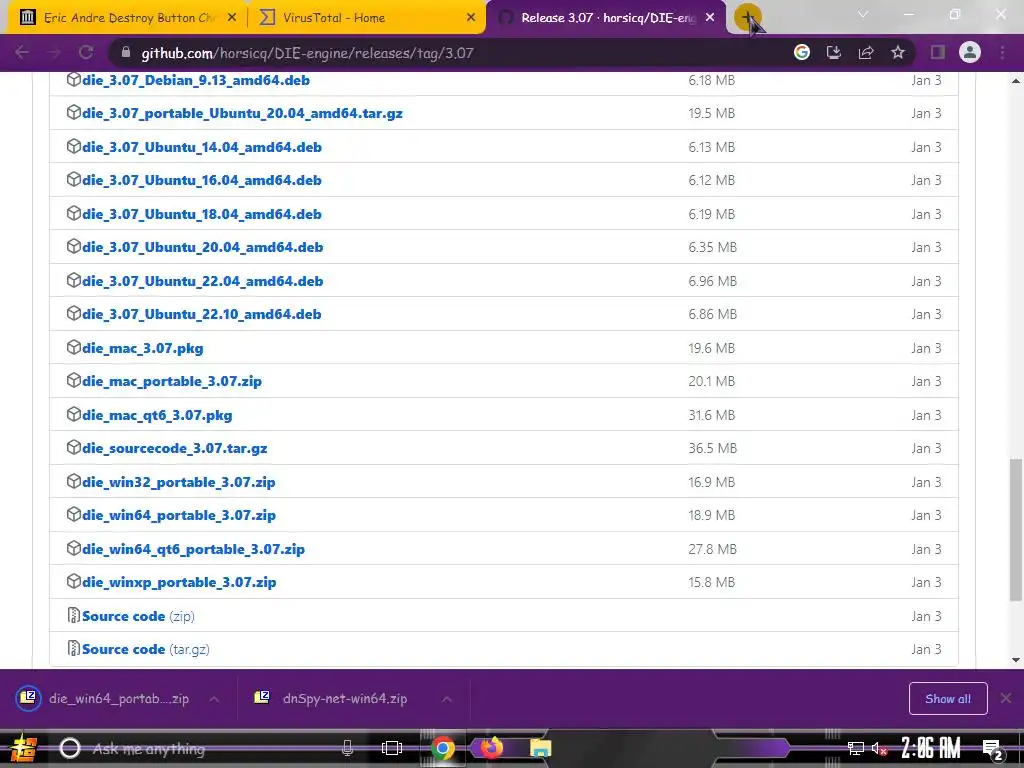Close the Release 3.07 tab
Viewport: 1024px width, 768px height.
(x=710, y=18)
